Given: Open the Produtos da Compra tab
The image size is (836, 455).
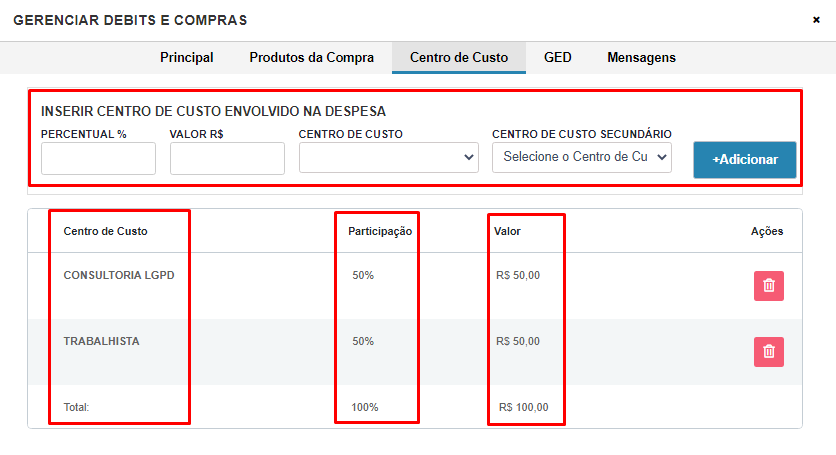Looking at the screenshot, I should coord(311,58).
